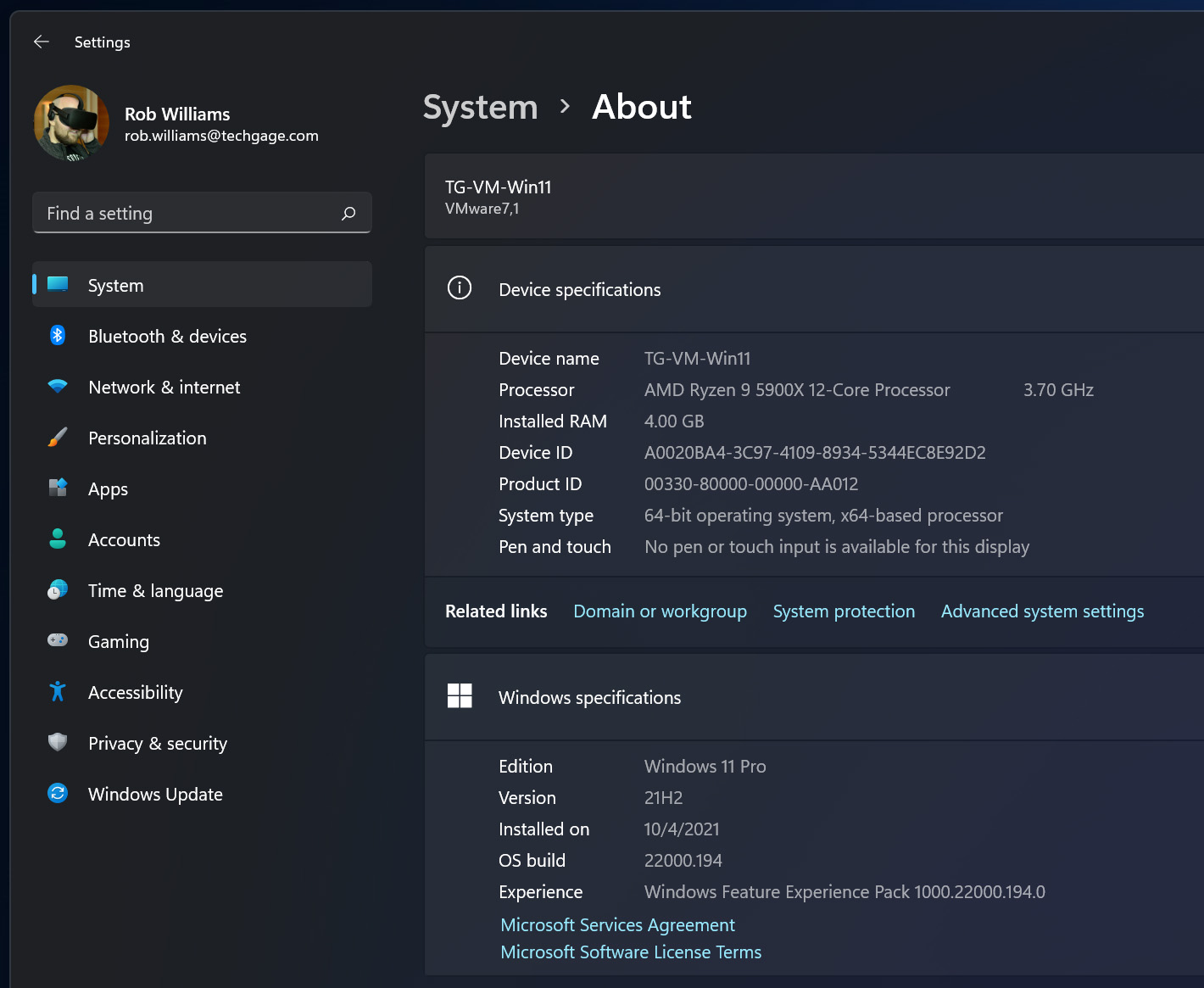Click the Pen and touch label
The image size is (1204, 988).
coord(555,547)
